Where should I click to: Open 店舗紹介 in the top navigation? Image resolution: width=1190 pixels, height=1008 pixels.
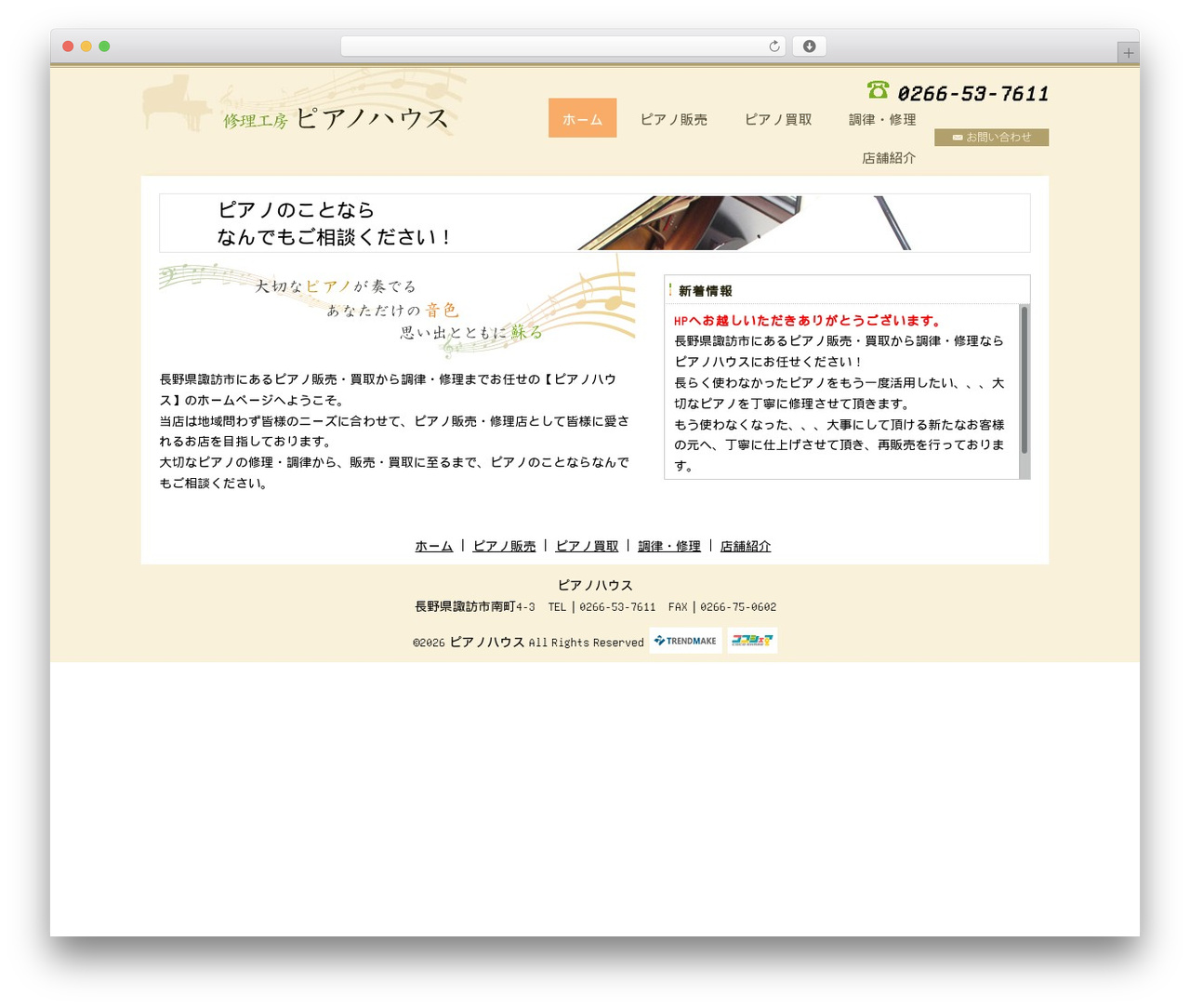pos(889,158)
